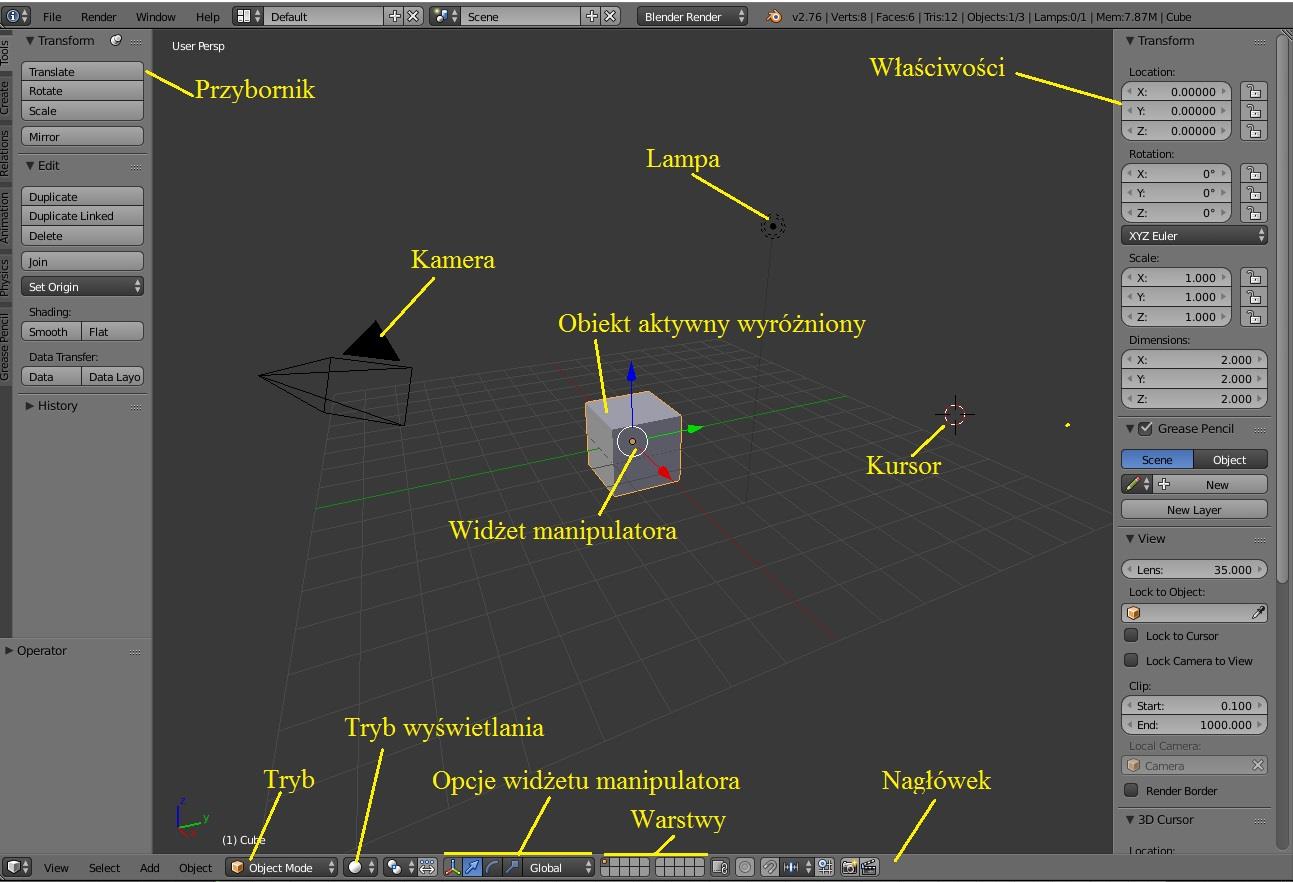Open the File menu
Screen dimensions: 1293x882
click(x=52, y=17)
